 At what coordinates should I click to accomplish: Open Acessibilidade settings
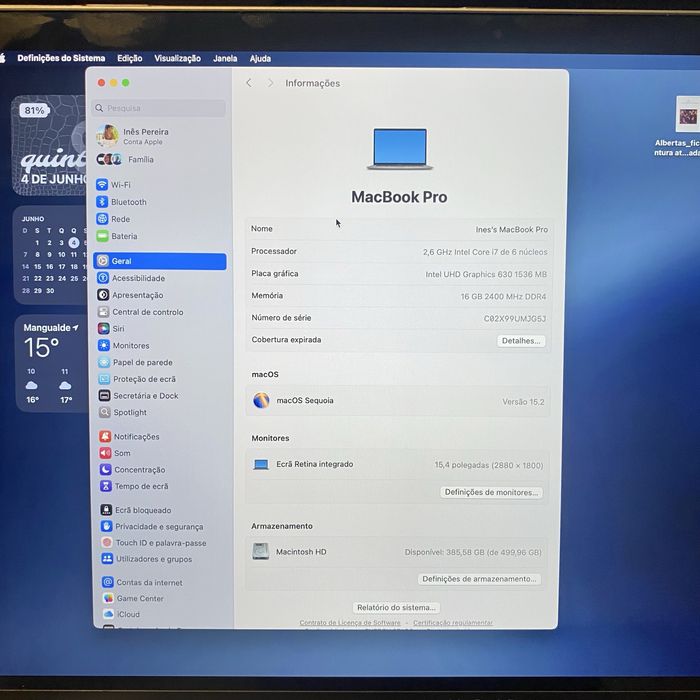point(131,278)
